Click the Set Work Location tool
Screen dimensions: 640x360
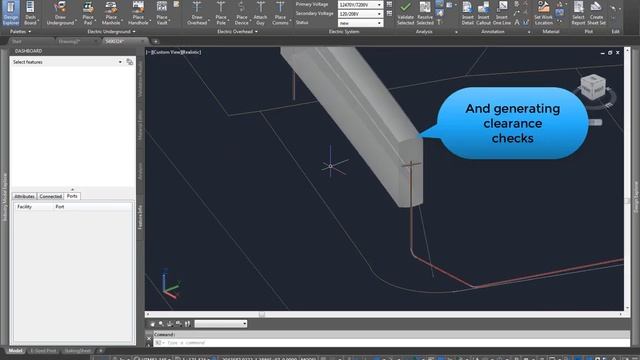(544, 13)
